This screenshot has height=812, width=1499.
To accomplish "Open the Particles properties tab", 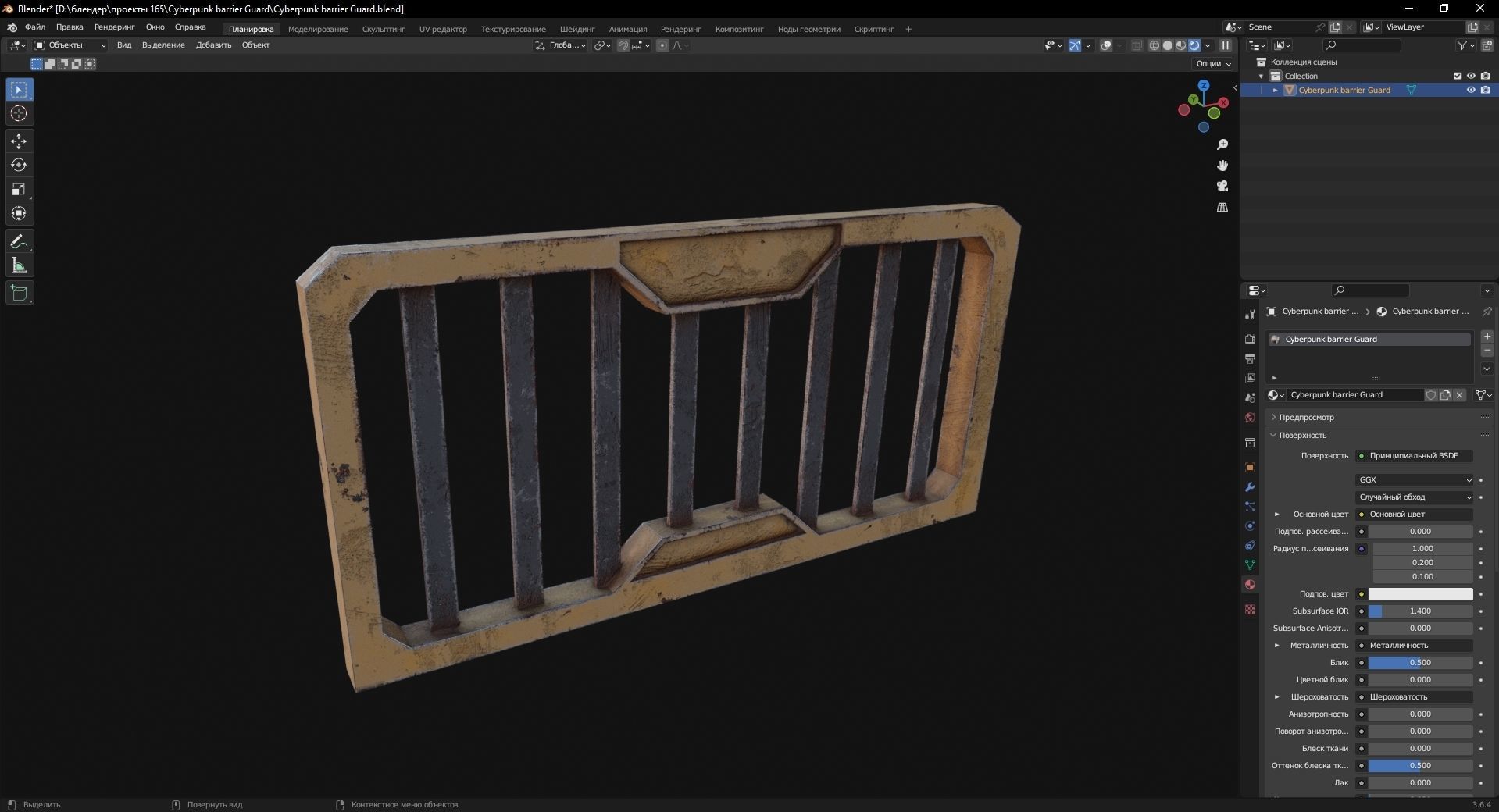I will [1250, 507].
